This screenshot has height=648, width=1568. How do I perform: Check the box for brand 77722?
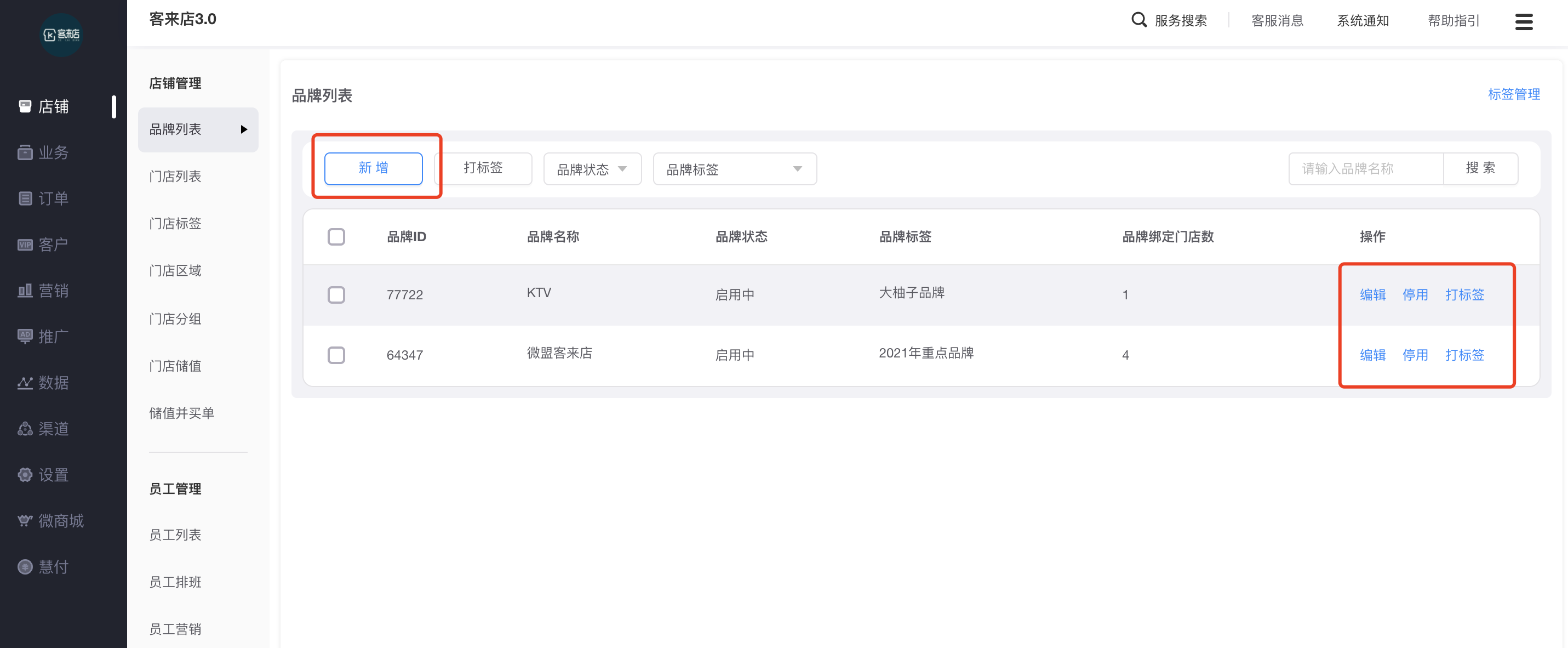coord(336,295)
